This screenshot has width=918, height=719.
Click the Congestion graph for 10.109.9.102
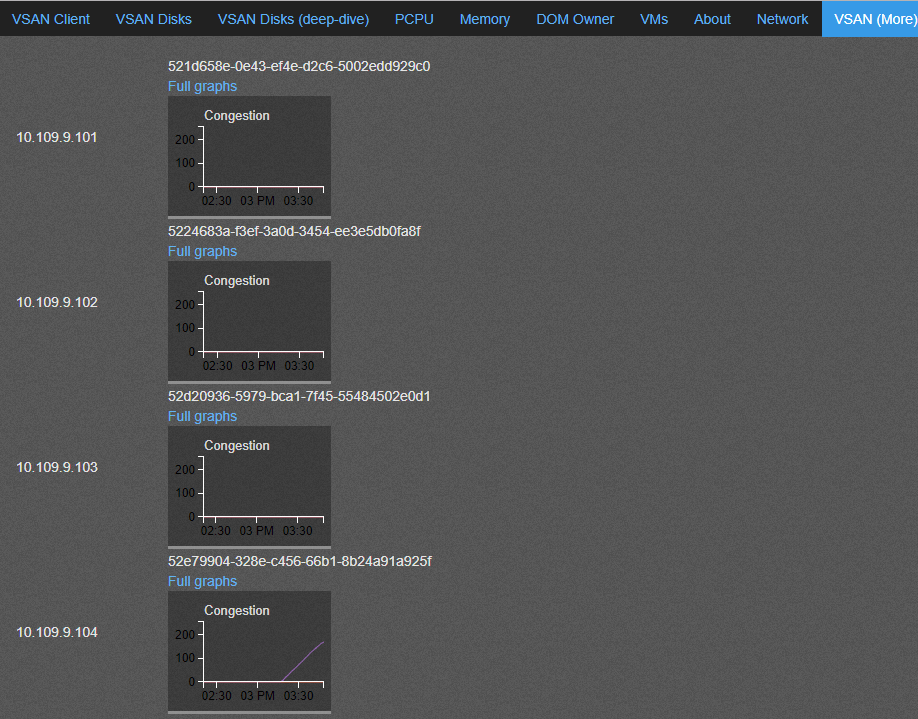pyautogui.click(x=249, y=320)
